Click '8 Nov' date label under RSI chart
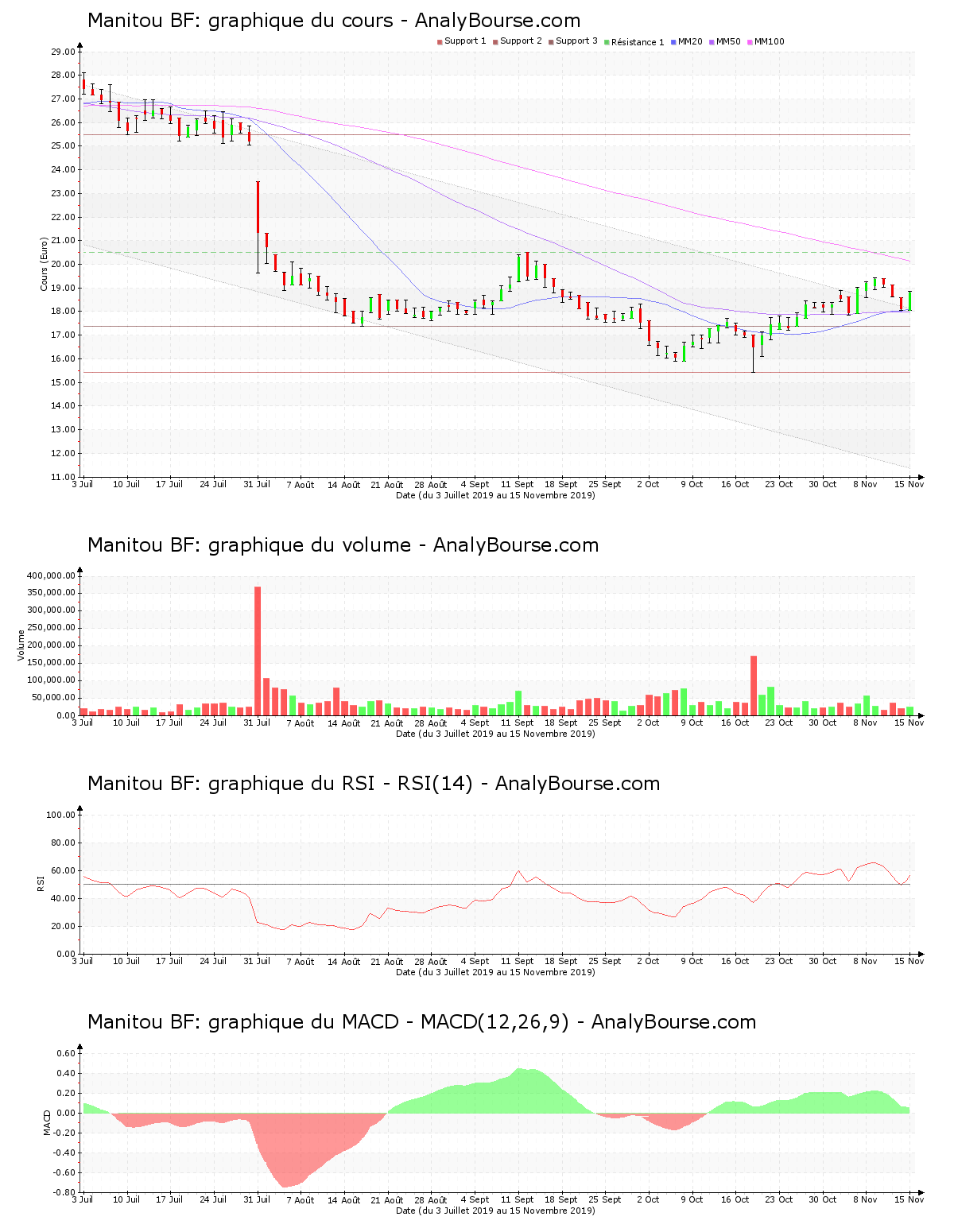The width and height of the screenshot is (954, 1232). (x=866, y=961)
